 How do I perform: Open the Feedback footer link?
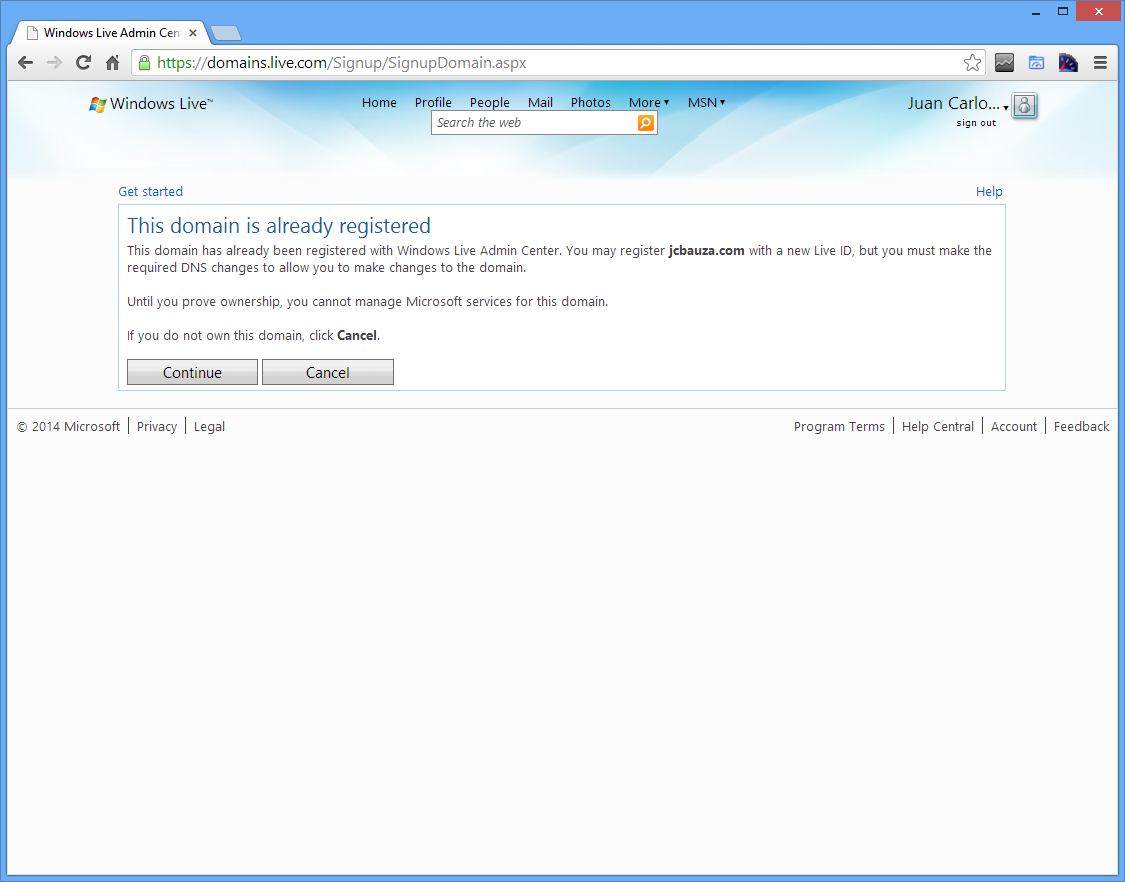click(x=1081, y=426)
